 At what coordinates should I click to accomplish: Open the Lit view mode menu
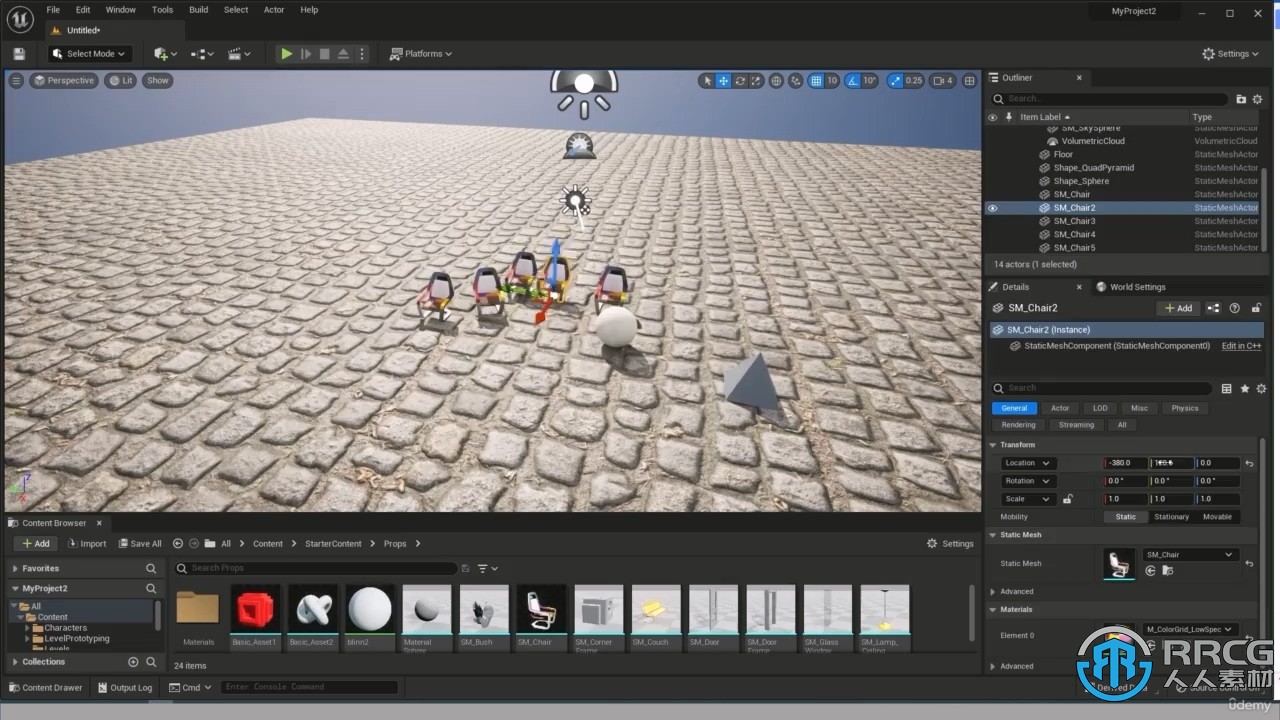tap(121, 81)
